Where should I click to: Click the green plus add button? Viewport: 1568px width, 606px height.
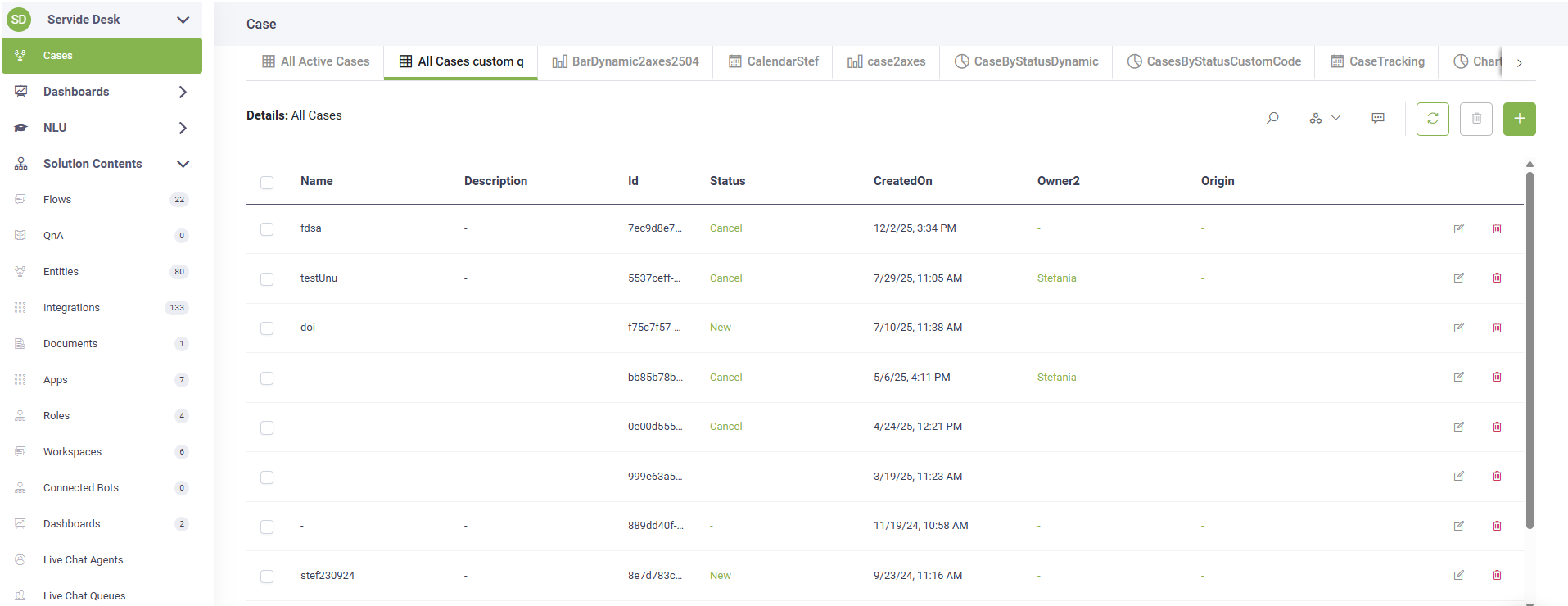(1519, 119)
